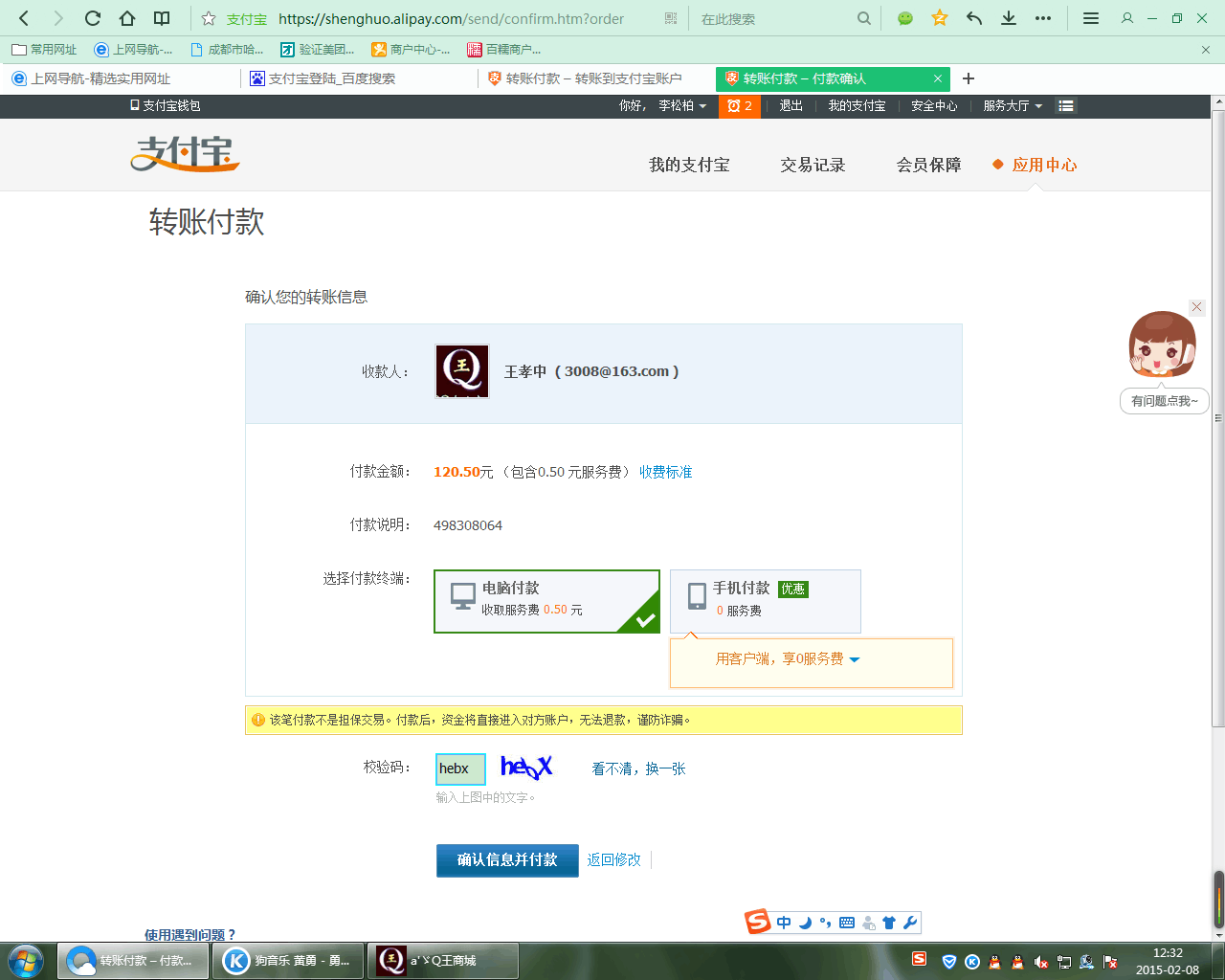The width and height of the screenshot is (1225, 980).
Task: Click the search magnifier icon
Action: (864, 18)
